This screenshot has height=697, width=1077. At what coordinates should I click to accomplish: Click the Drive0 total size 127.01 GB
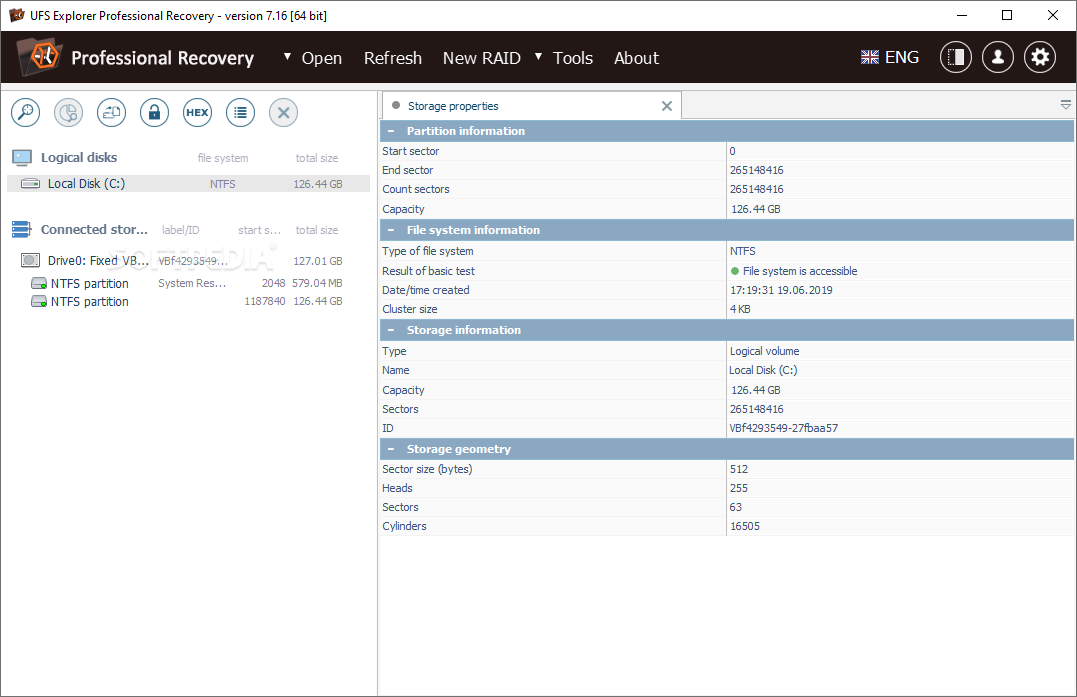[317, 261]
